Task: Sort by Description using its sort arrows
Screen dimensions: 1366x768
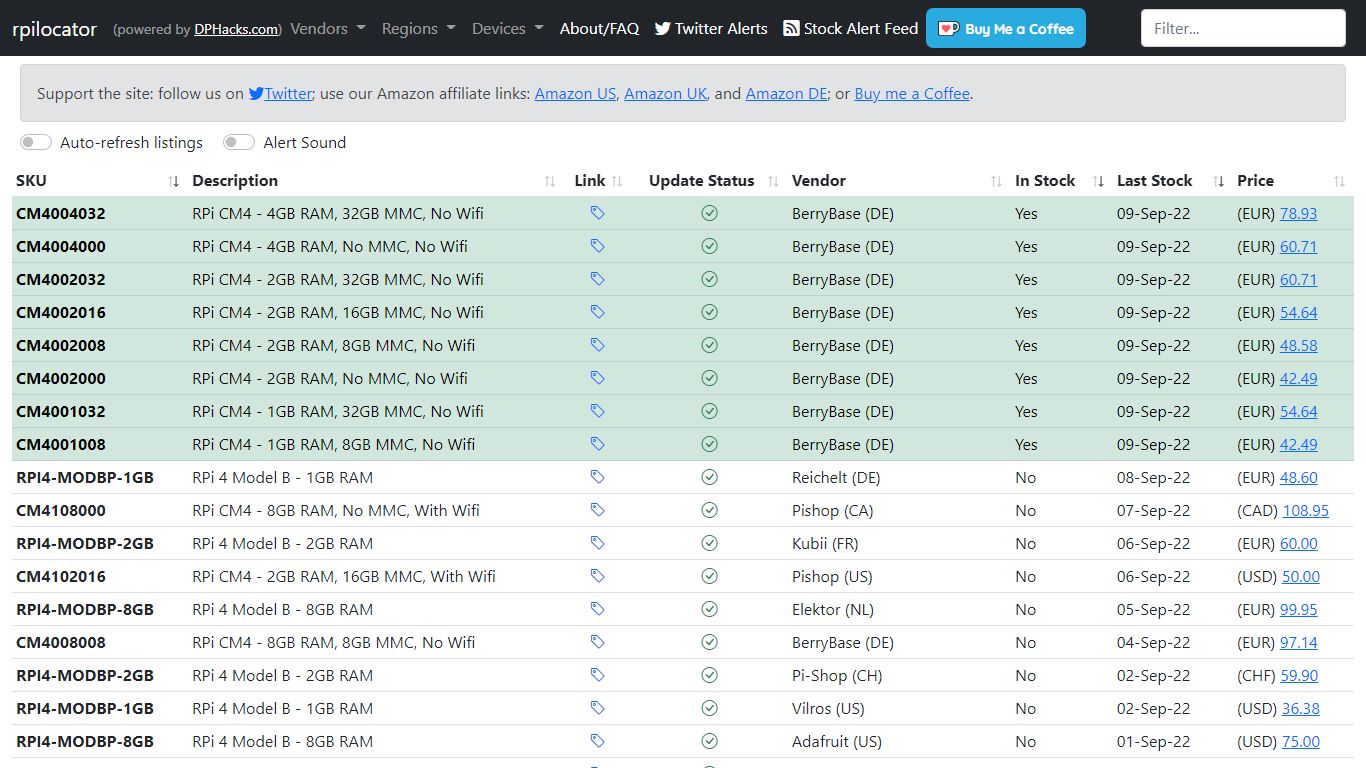Action: coord(550,181)
